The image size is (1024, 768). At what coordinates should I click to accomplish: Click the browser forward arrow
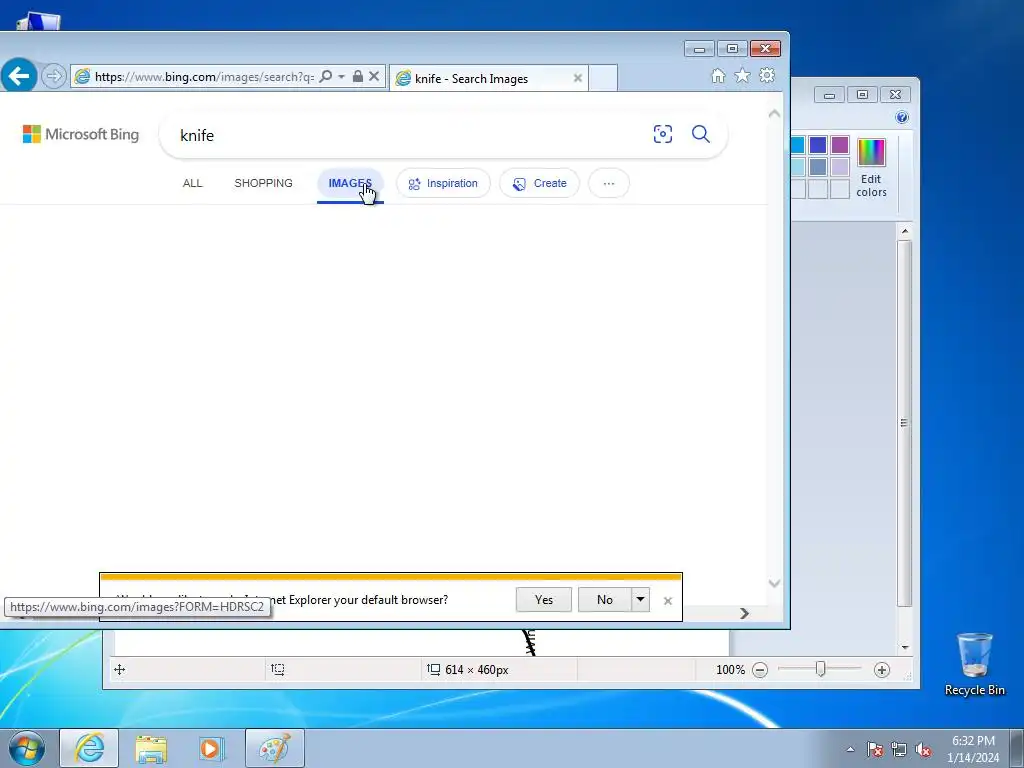click(x=54, y=76)
